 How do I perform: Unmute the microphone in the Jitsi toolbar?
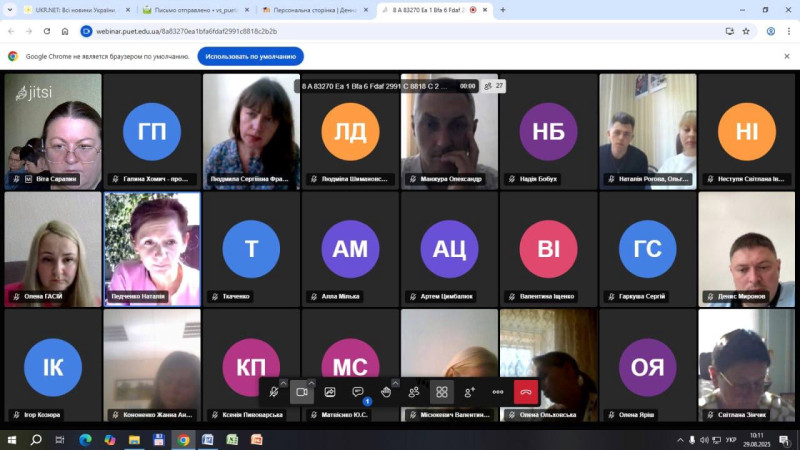point(274,392)
